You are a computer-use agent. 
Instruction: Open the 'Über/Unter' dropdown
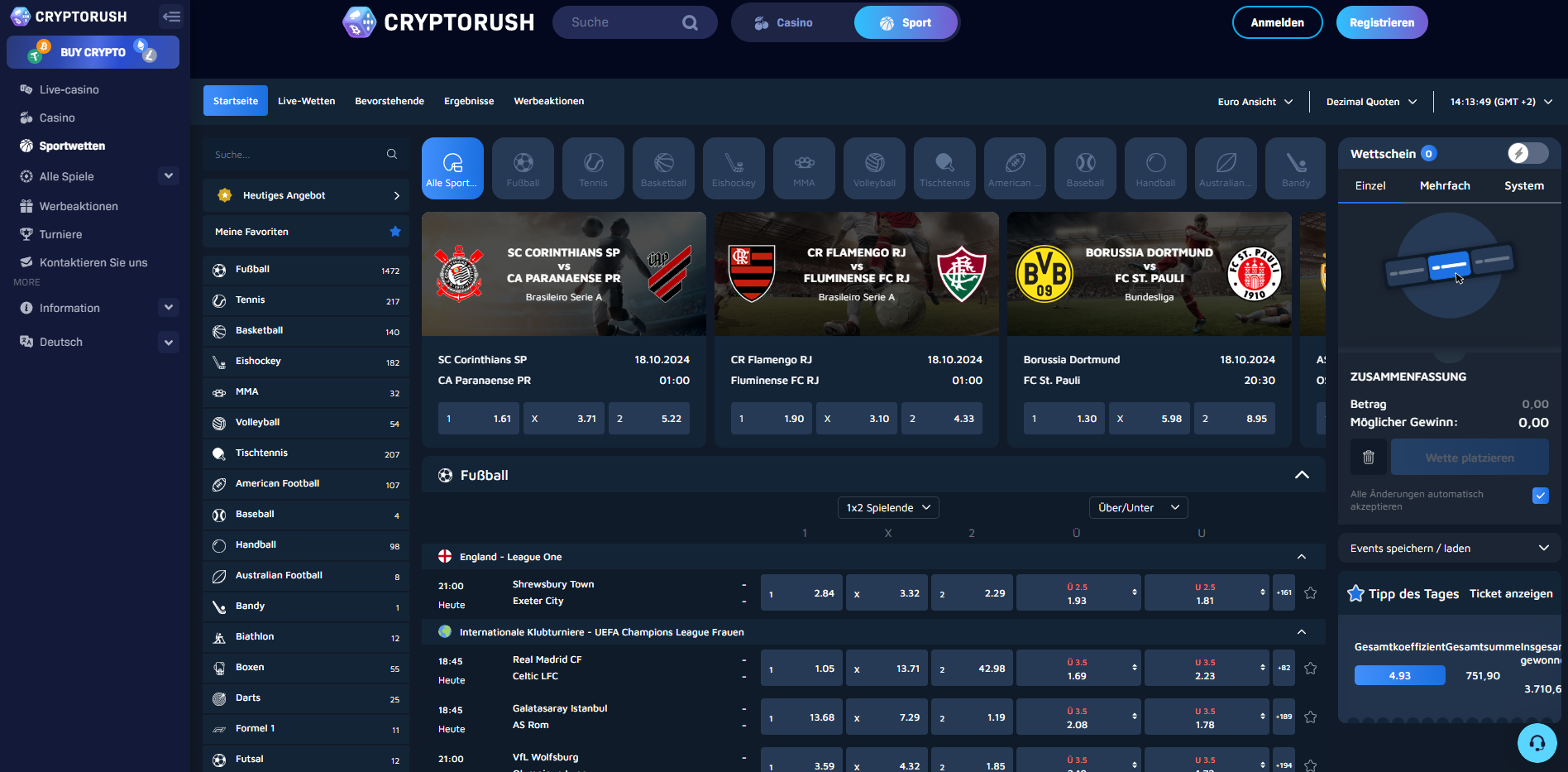[x=1138, y=507]
